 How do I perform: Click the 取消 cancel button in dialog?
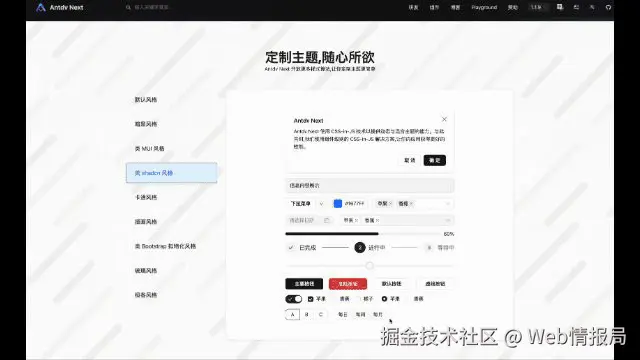point(409,160)
